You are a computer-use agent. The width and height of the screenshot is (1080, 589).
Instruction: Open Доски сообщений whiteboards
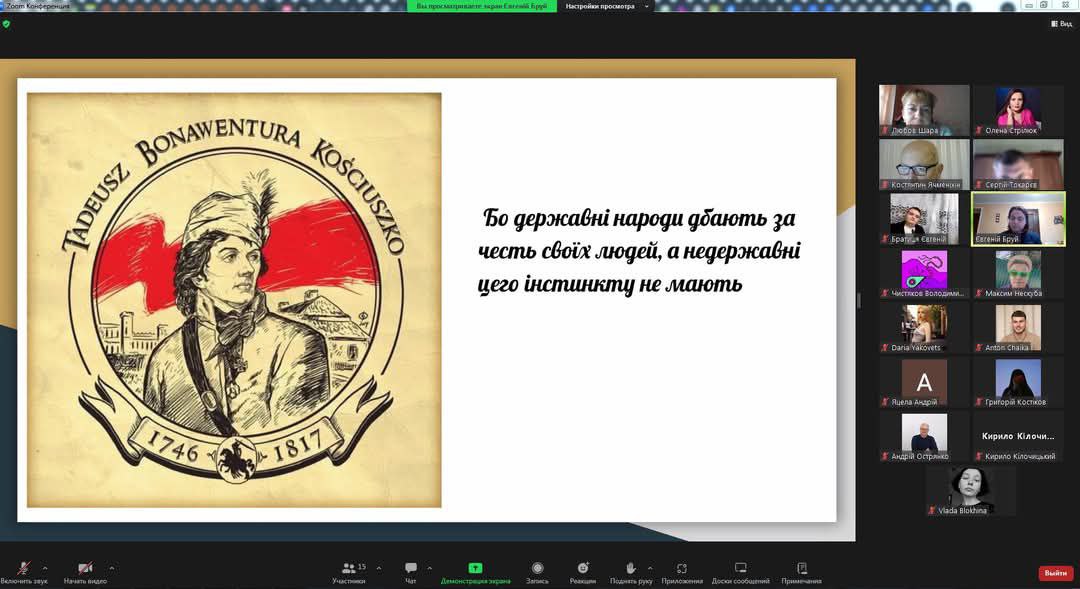coord(740,572)
